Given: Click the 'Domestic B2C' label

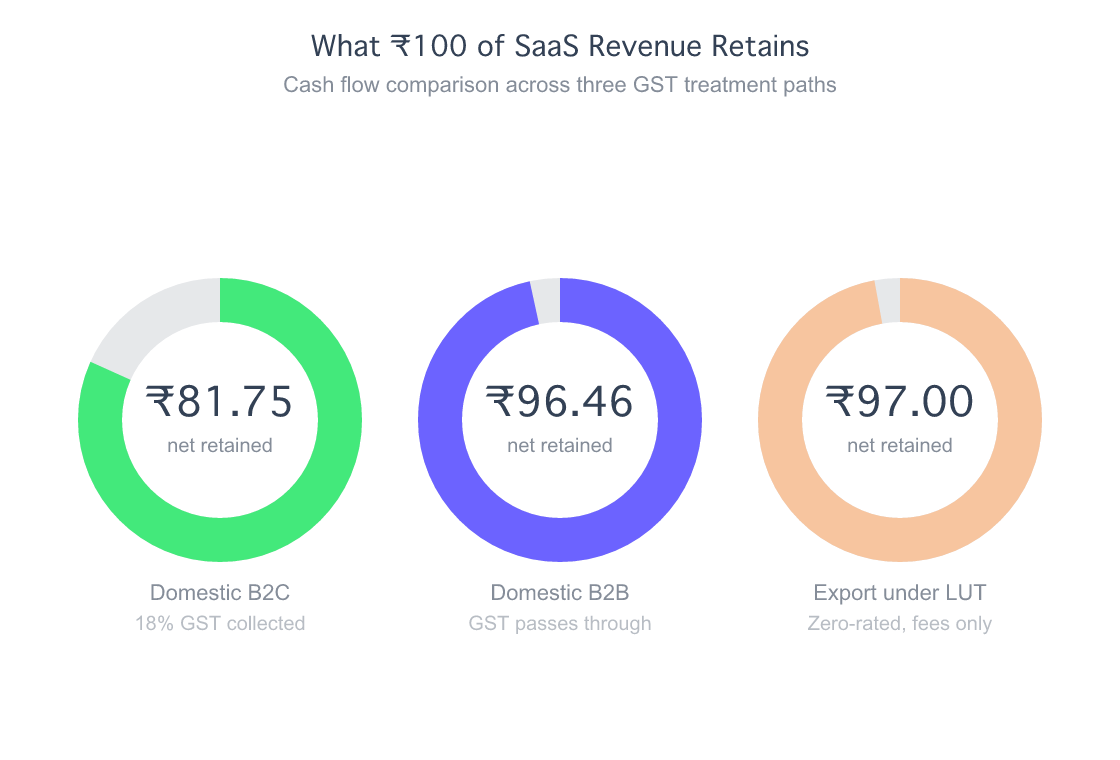Looking at the screenshot, I should [x=220, y=593].
